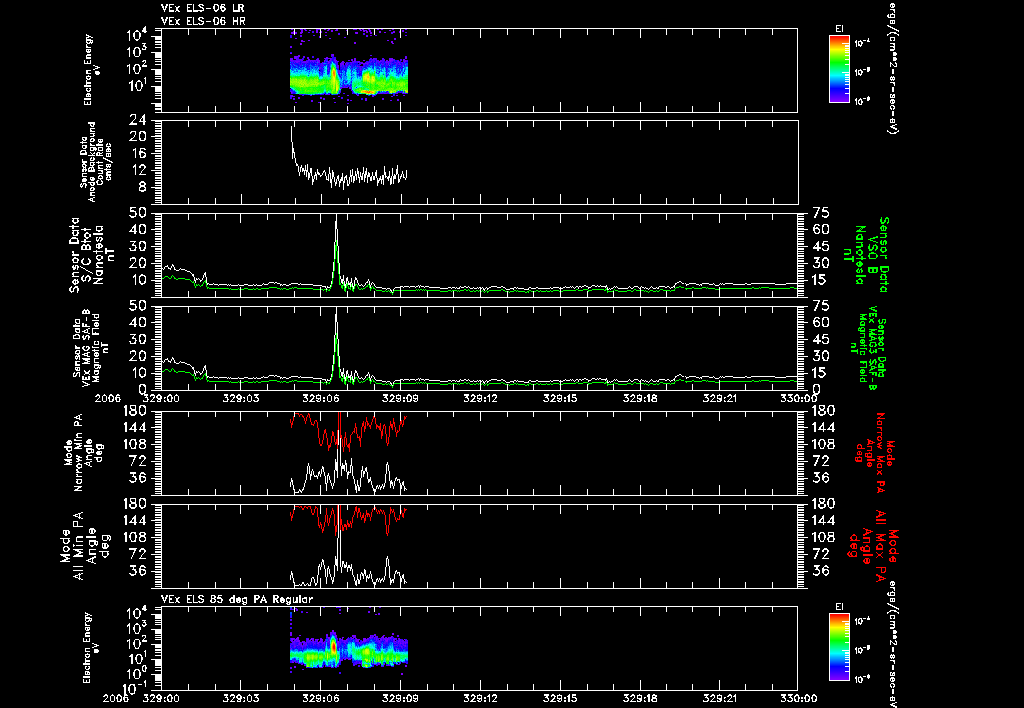
Task: Click the 85 deg PA Regular spectrogram data
Action: (x=349, y=651)
